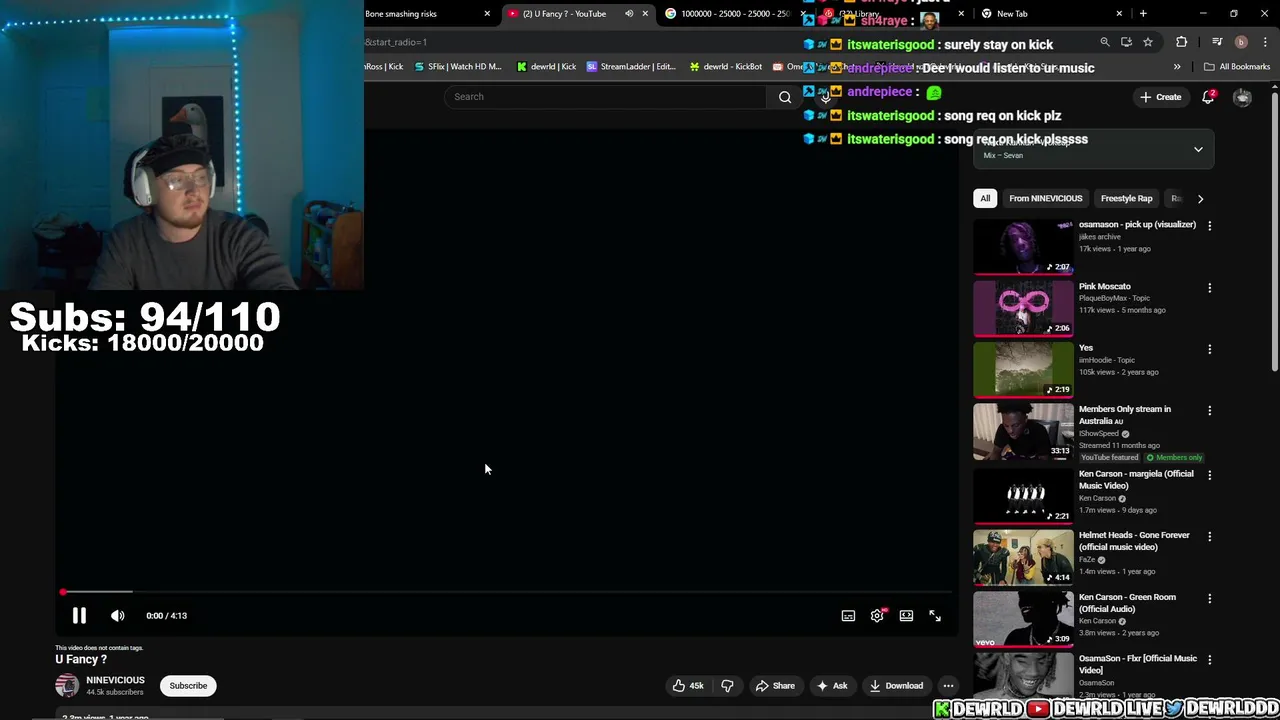
Task: Open the dewrld | Kick bookmark
Action: (546, 67)
